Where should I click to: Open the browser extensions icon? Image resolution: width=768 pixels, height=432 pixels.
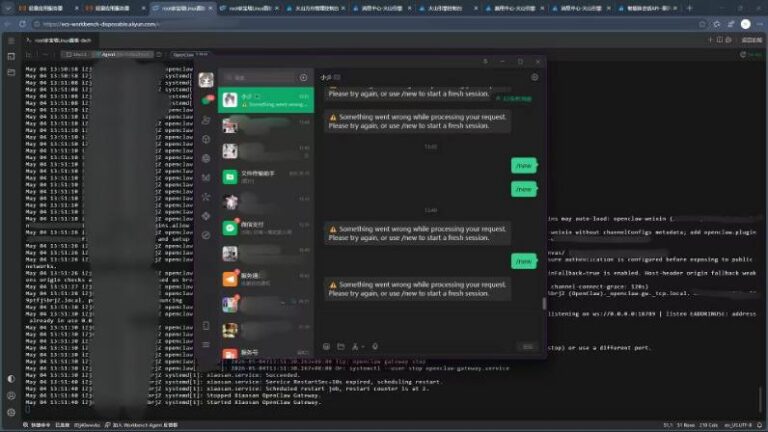[717, 24]
